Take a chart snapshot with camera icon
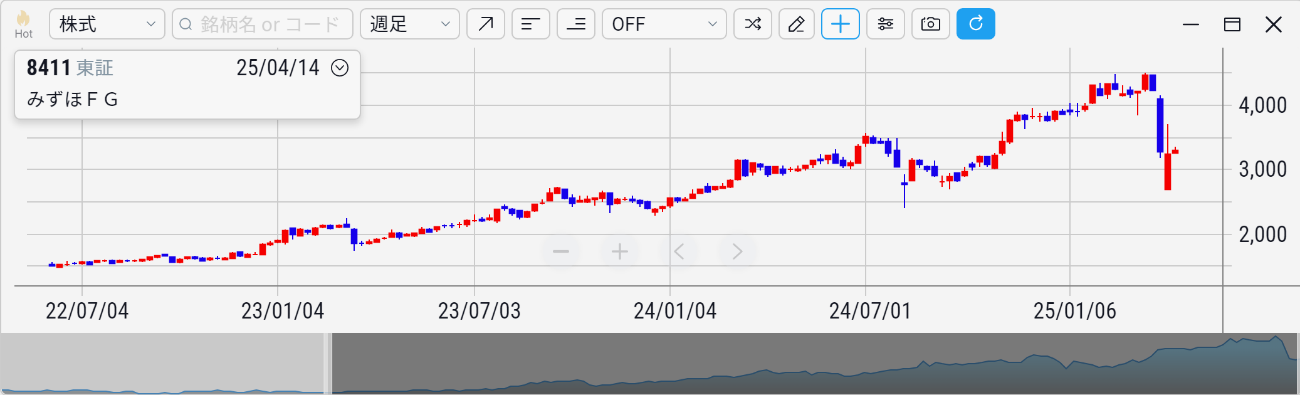This screenshot has height=395, width=1300. coord(931,24)
